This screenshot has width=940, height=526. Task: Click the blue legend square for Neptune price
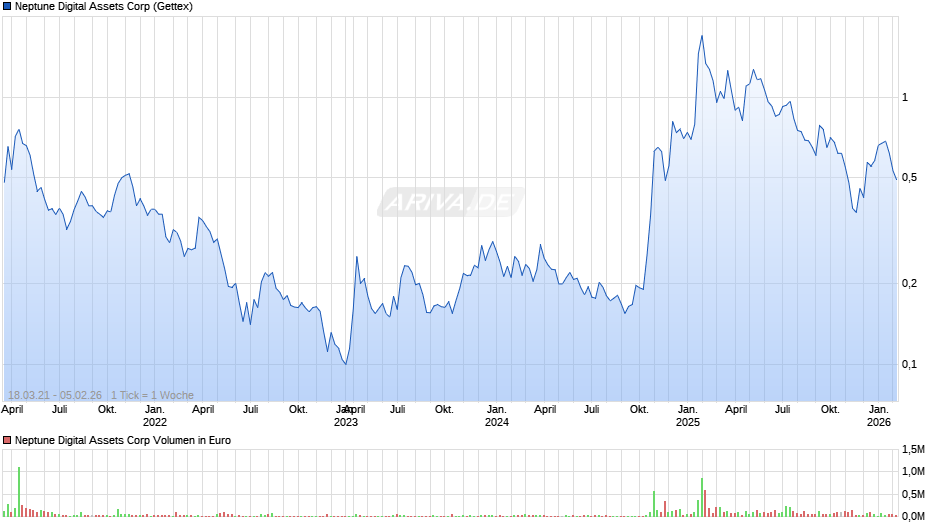[x=7, y=7]
